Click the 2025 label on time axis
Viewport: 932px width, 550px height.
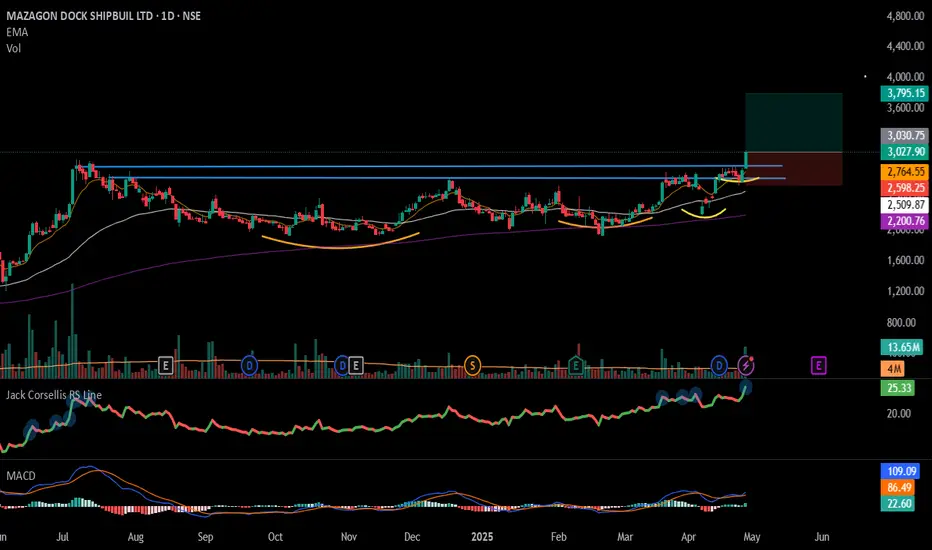point(482,537)
